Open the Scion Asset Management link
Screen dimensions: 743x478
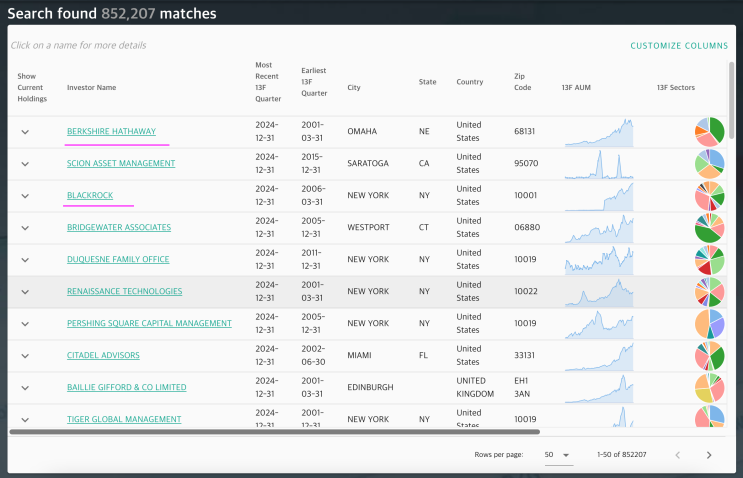click(121, 163)
